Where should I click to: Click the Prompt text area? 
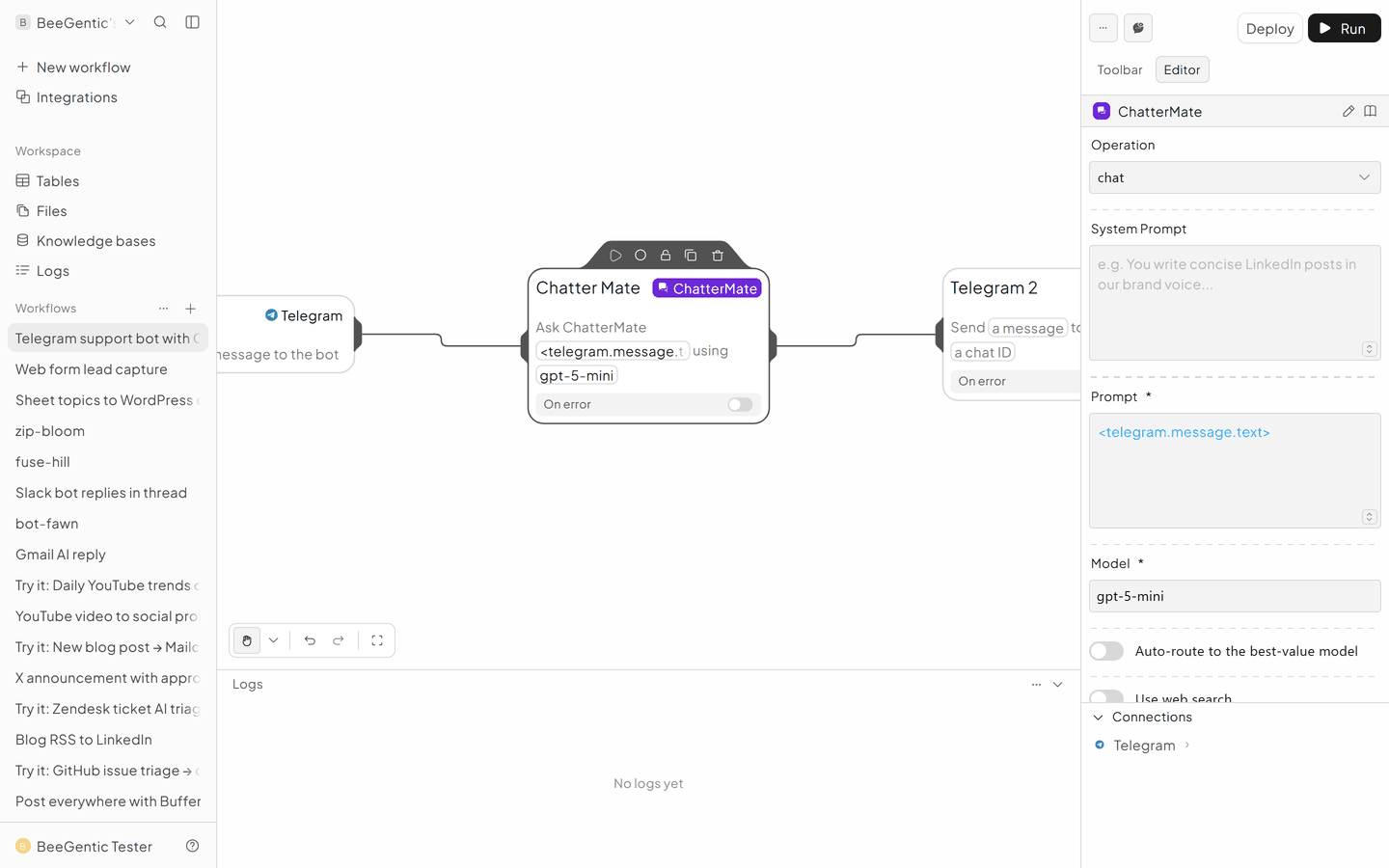point(1235,471)
